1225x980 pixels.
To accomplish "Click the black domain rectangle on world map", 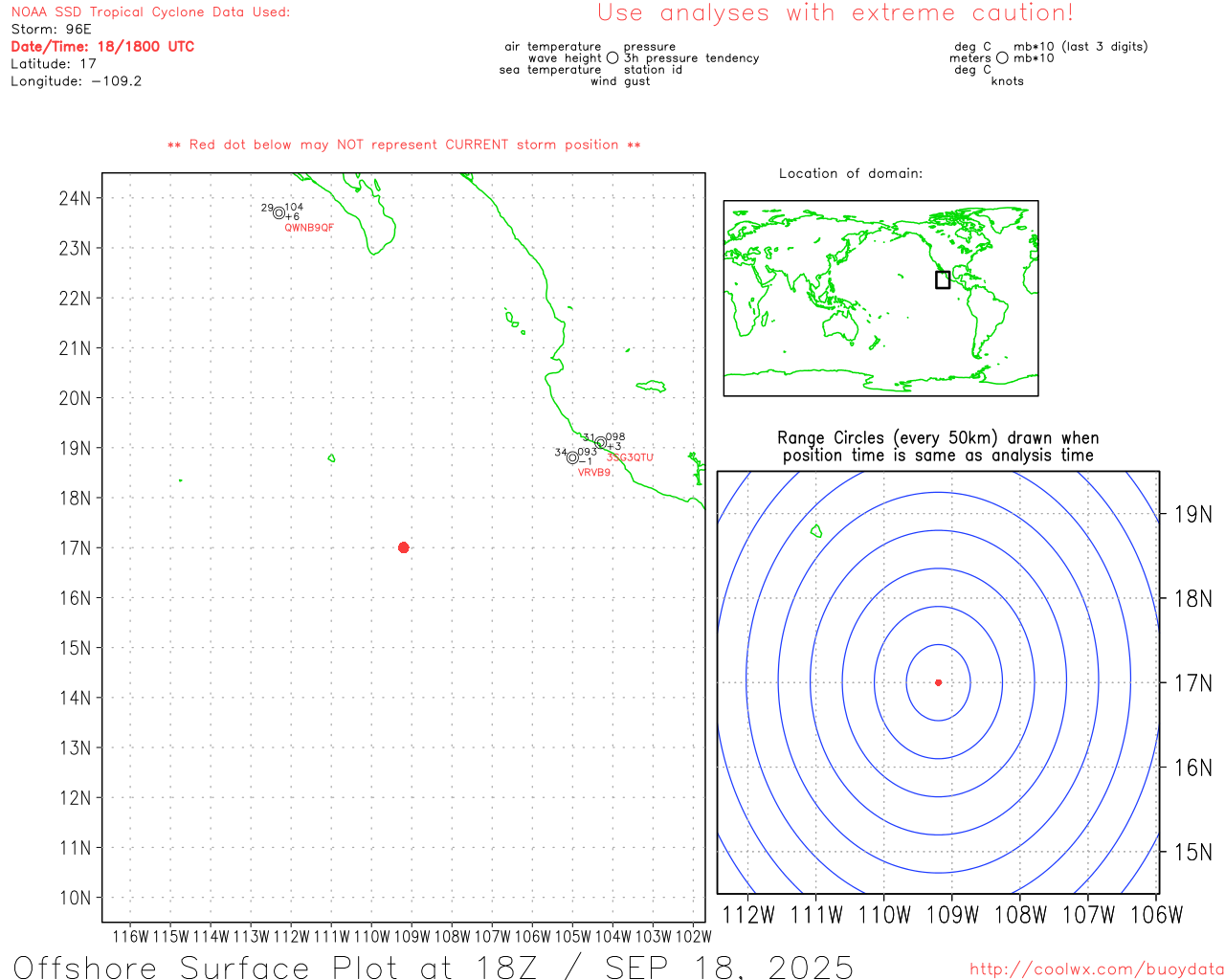I will [x=943, y=279].
